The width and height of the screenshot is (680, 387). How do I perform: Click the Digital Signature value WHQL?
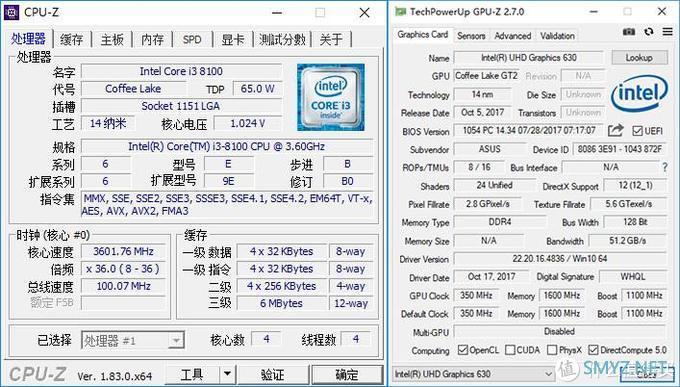tap(633, 276)
